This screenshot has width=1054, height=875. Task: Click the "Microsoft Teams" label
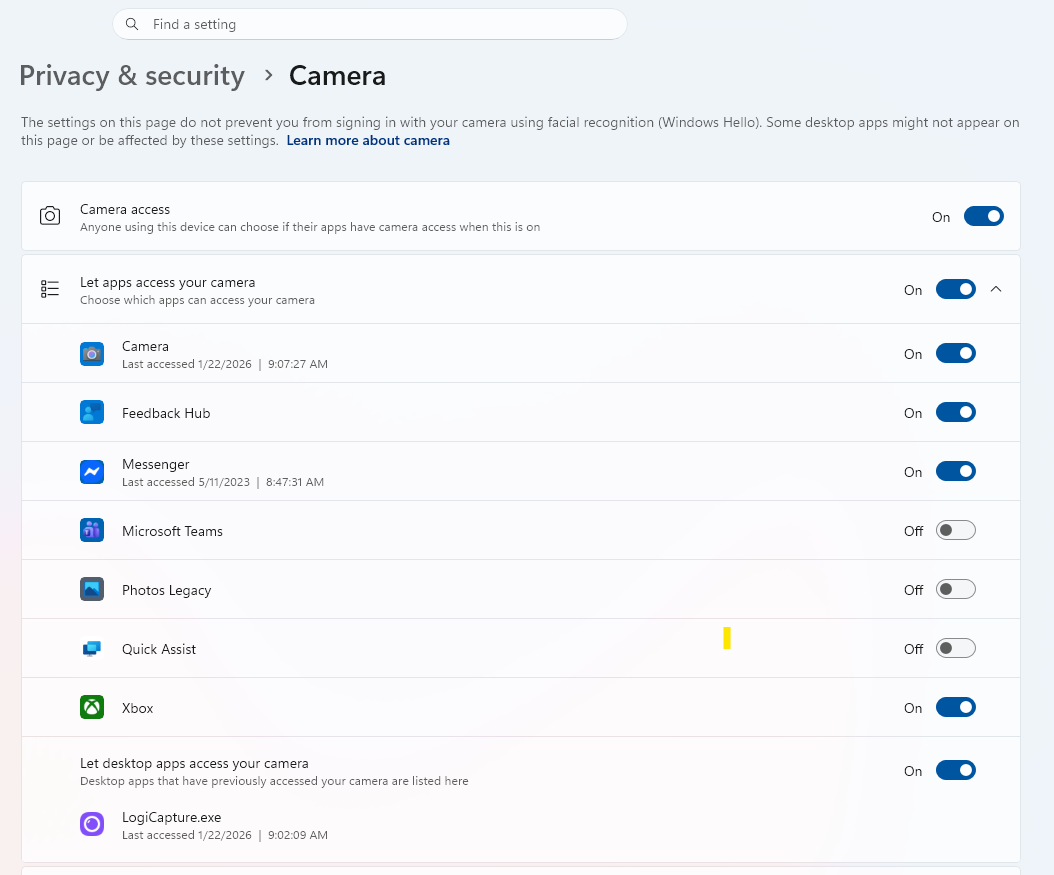click(172, 531)
